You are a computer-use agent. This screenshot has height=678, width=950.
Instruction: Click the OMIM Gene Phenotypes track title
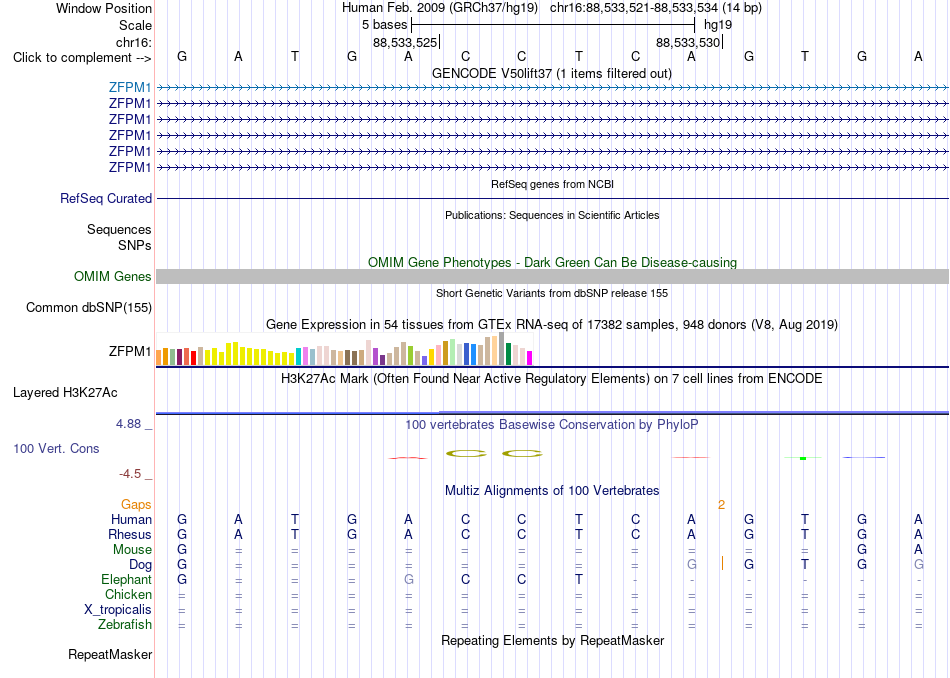(552, 262)
